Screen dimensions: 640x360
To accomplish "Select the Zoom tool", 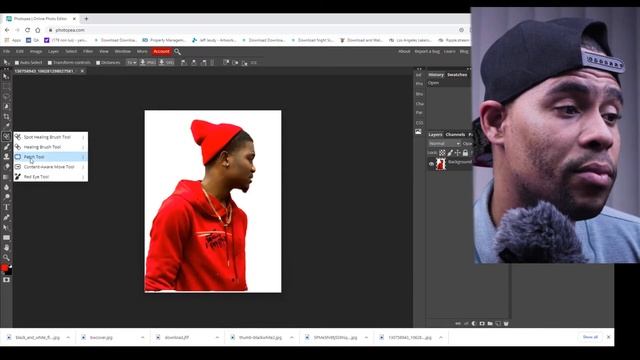I will [x=6, y=258].
